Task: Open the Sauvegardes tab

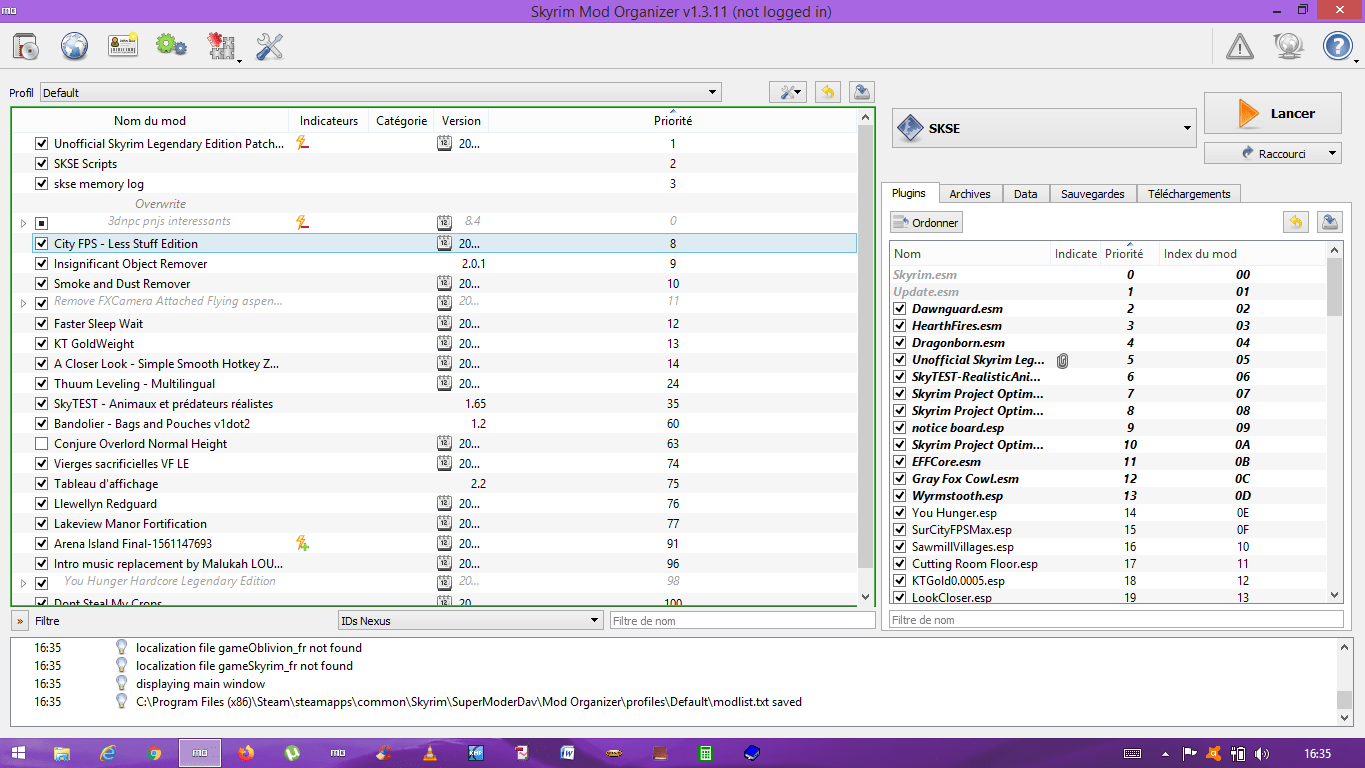Action: tap(1093, 194)
